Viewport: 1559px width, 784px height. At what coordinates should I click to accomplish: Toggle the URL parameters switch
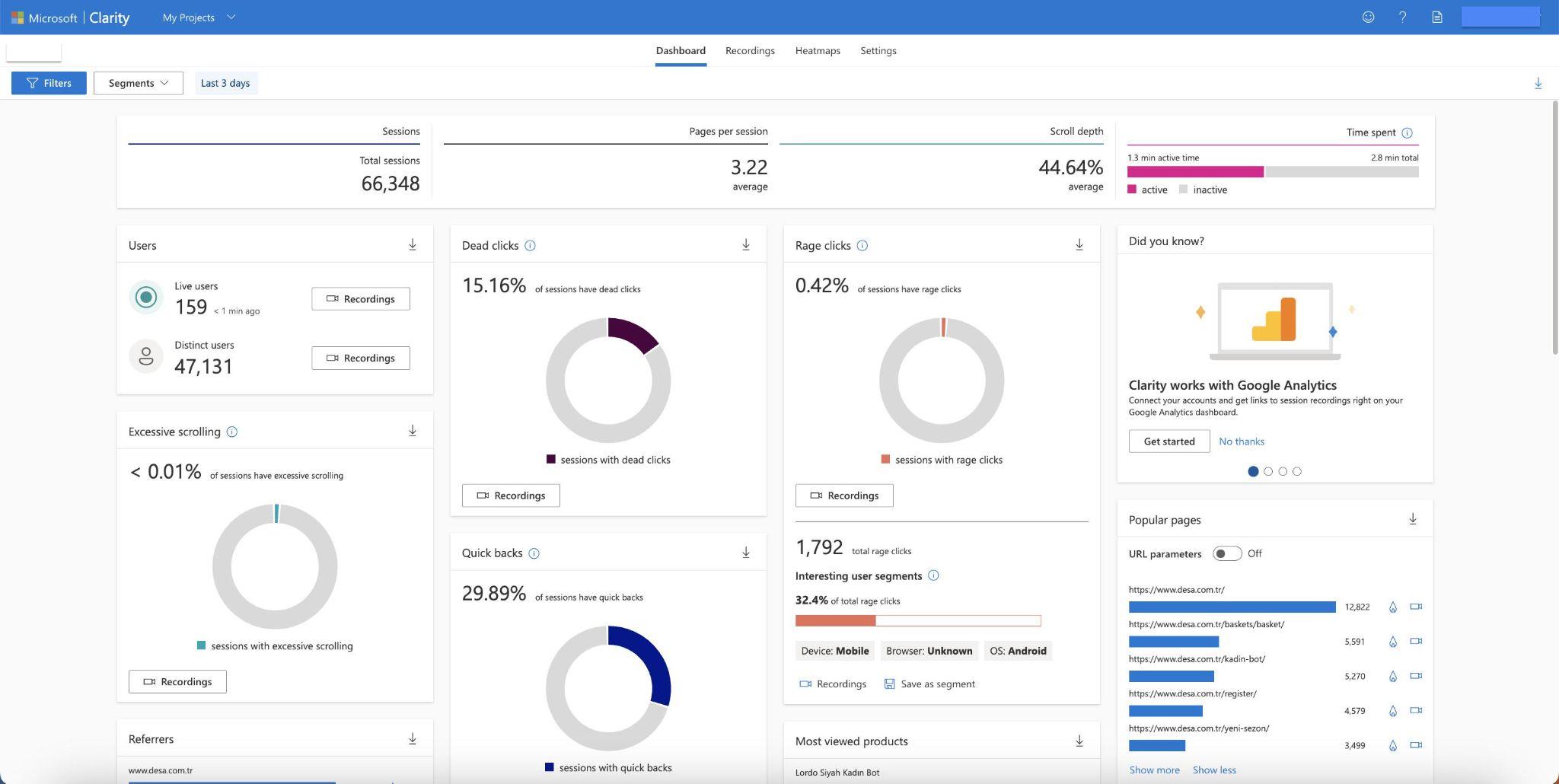click(1226, 553)
